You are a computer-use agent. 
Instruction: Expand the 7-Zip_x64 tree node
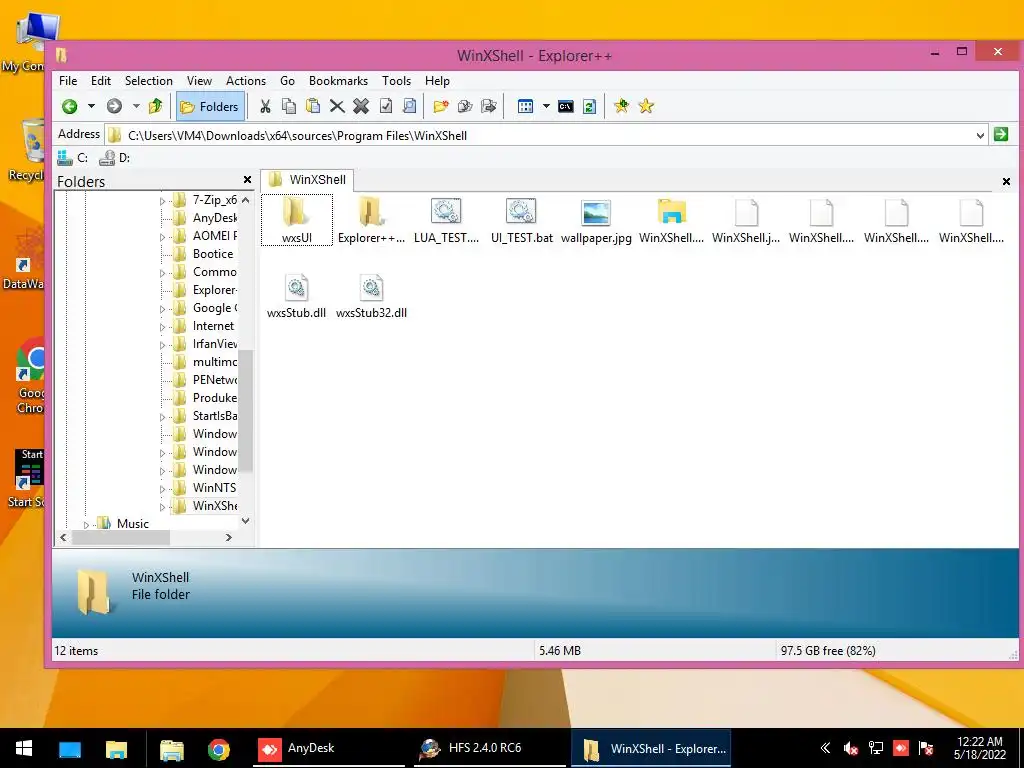(x=163, y=201)
